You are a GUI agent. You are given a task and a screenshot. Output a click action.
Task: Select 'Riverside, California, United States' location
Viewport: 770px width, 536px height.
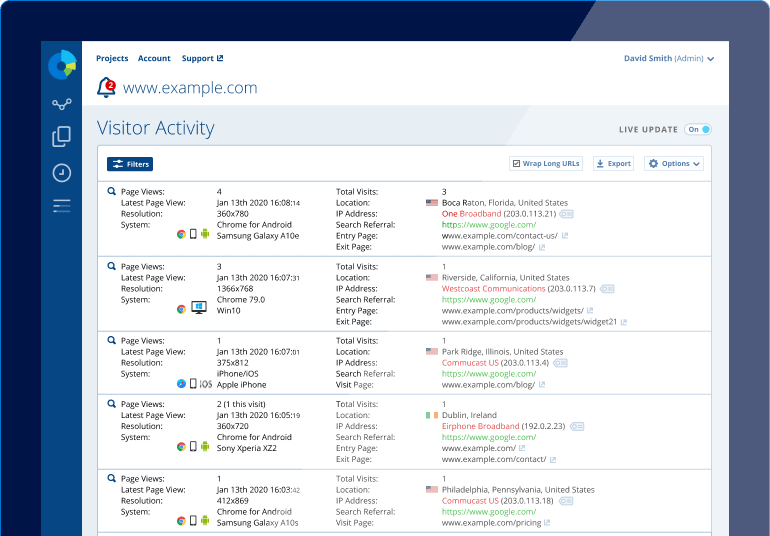[x=505, y=278]
